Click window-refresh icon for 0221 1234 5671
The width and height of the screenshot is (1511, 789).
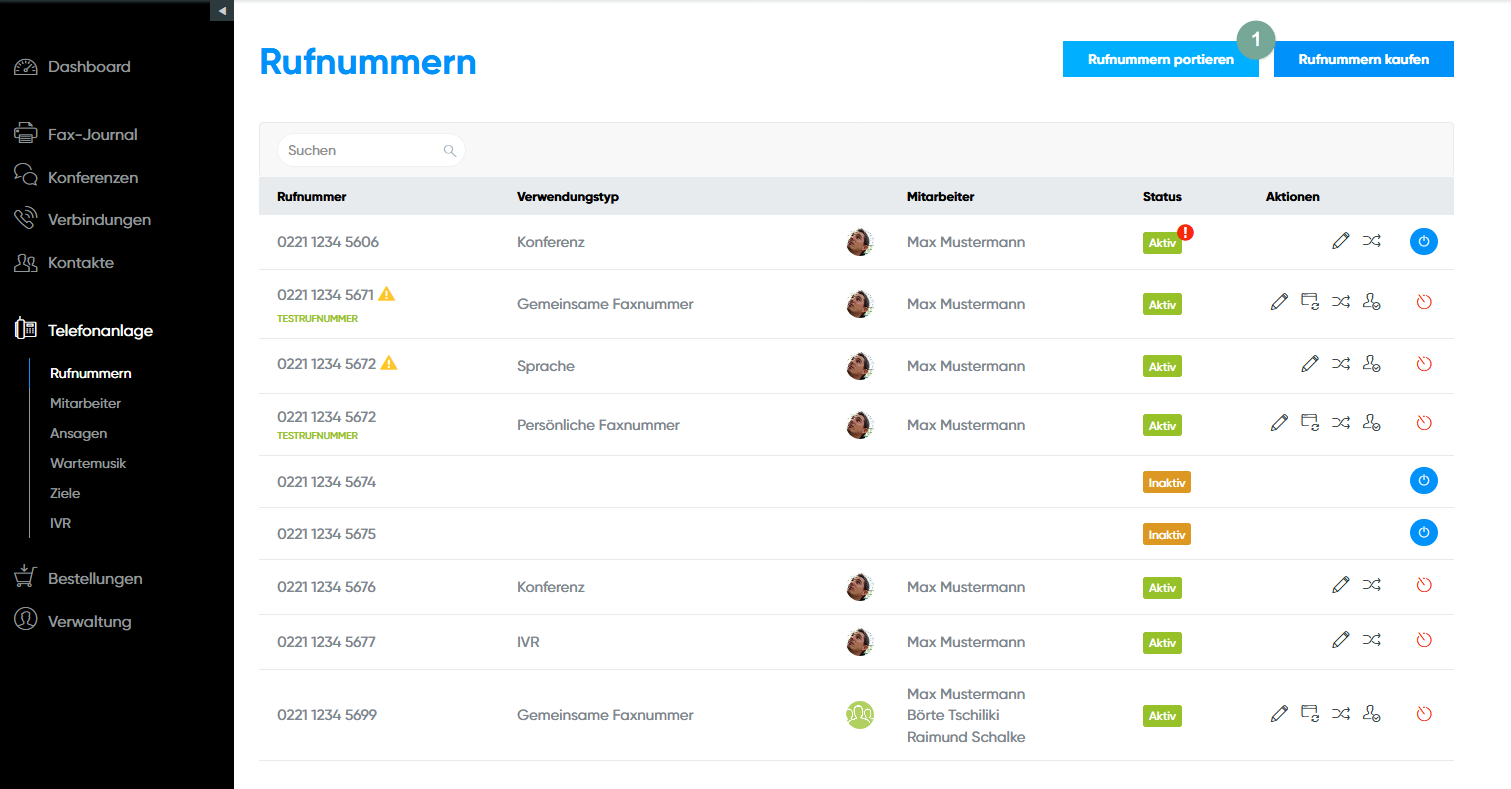click(1310, 301)
